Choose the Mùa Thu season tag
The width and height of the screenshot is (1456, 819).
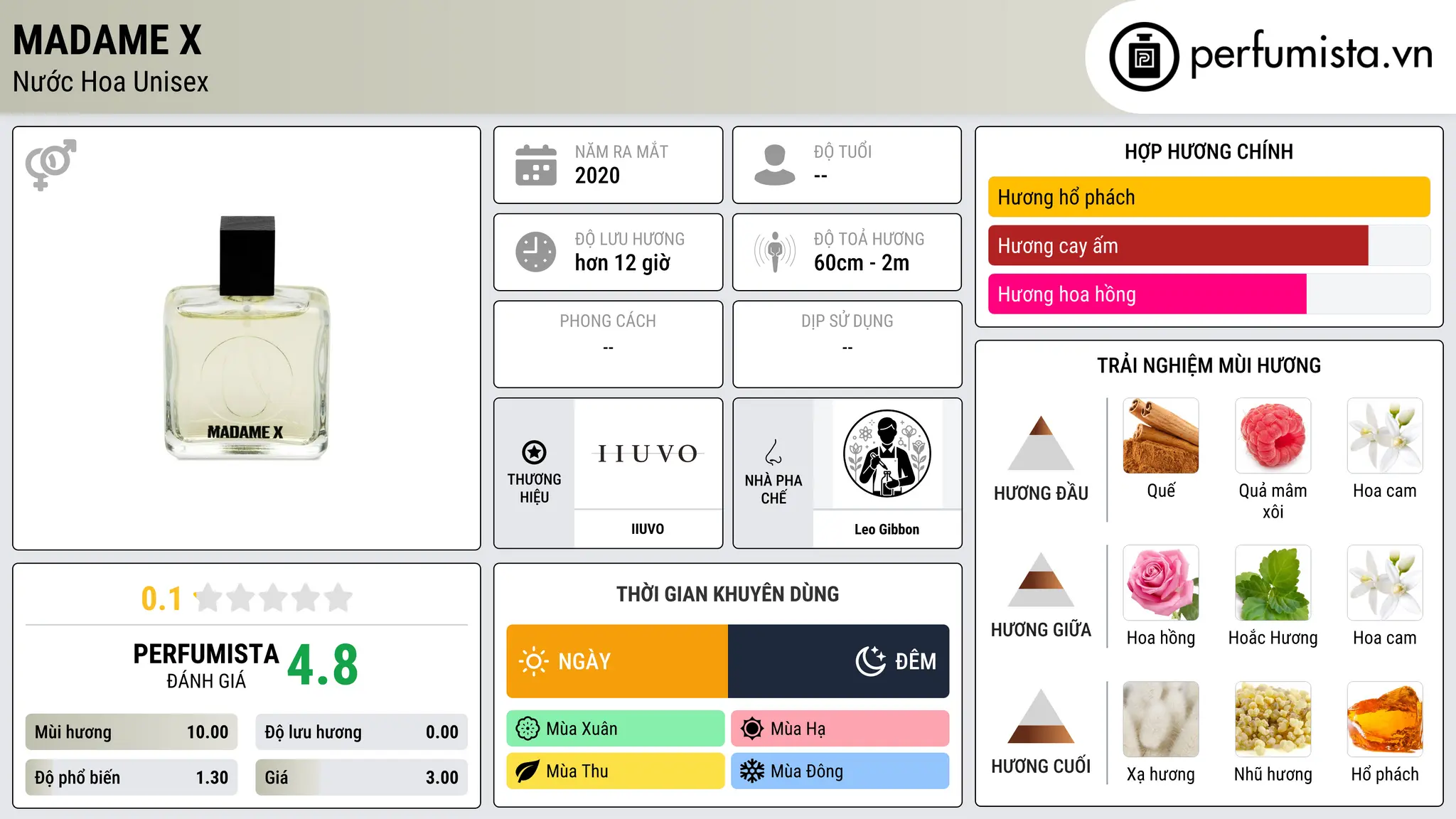[x=616, y=771]
